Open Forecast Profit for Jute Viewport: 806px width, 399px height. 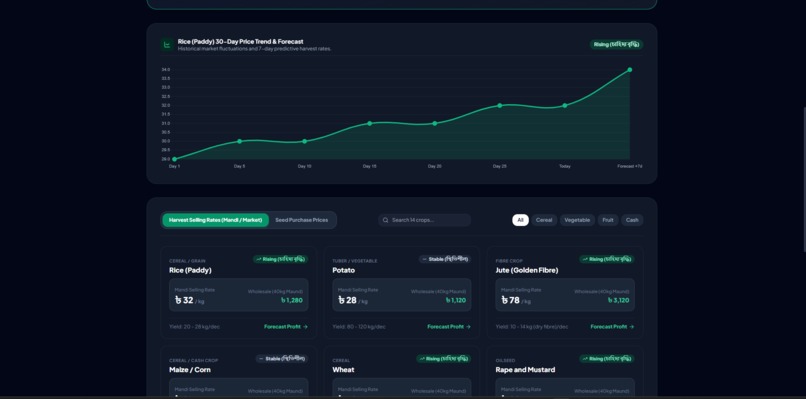(612, 327)
